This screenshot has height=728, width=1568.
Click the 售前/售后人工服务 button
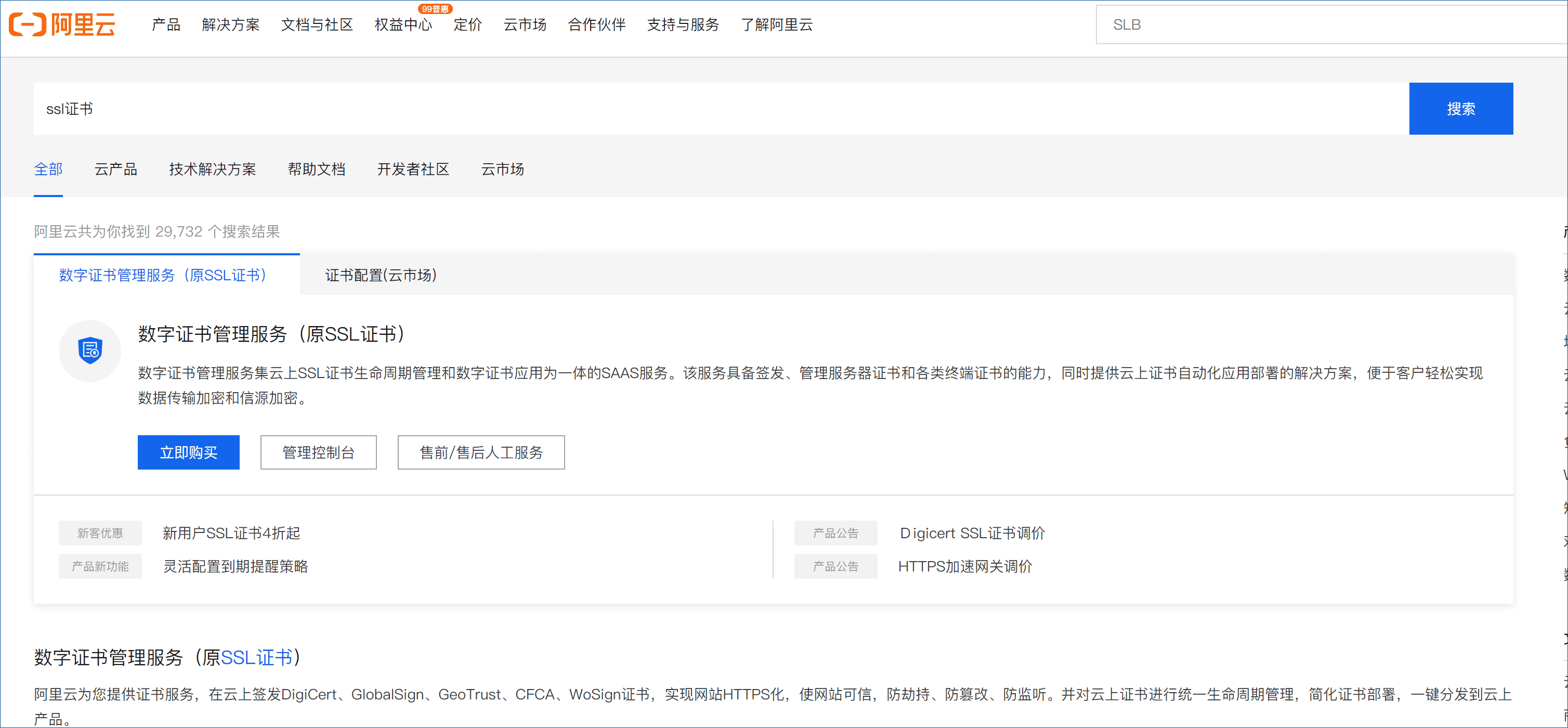point(481,452)
